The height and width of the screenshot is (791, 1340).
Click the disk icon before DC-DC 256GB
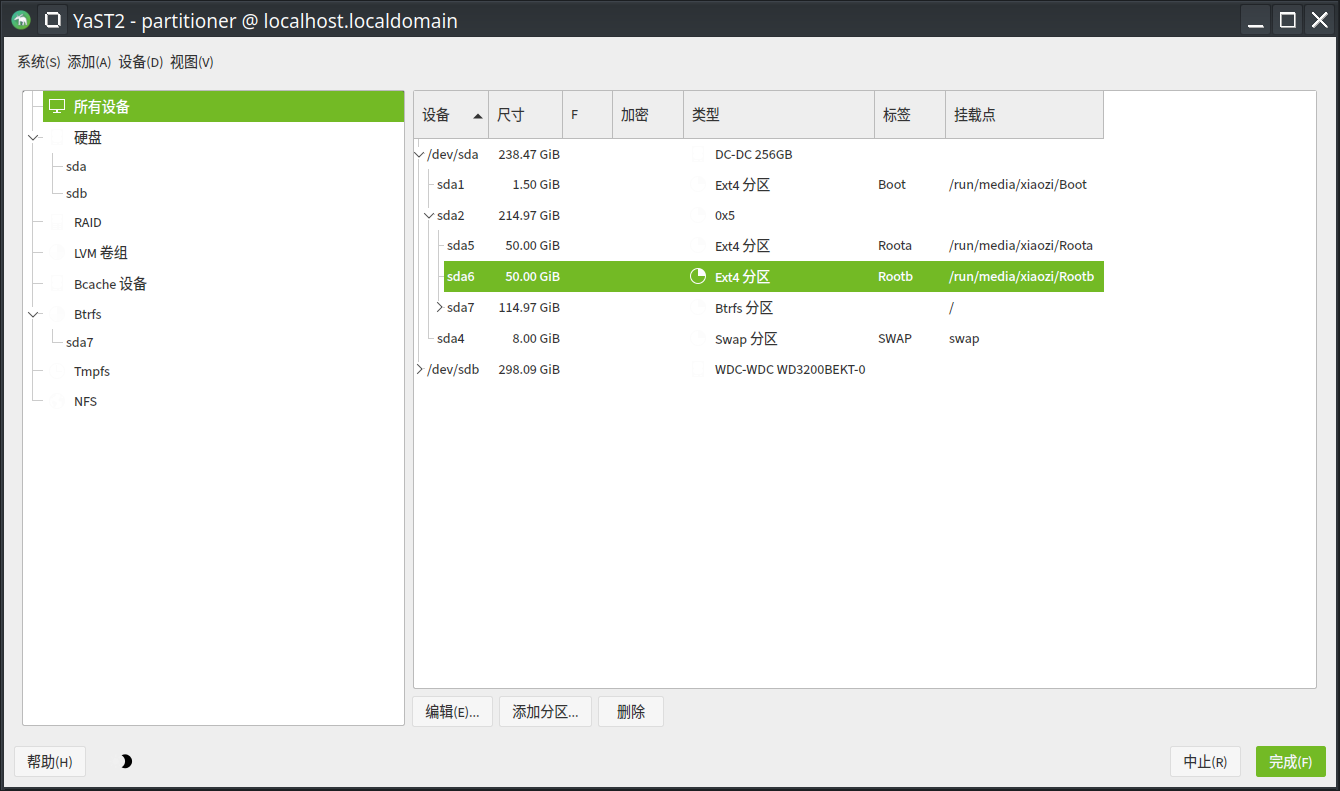coord(698,154)
